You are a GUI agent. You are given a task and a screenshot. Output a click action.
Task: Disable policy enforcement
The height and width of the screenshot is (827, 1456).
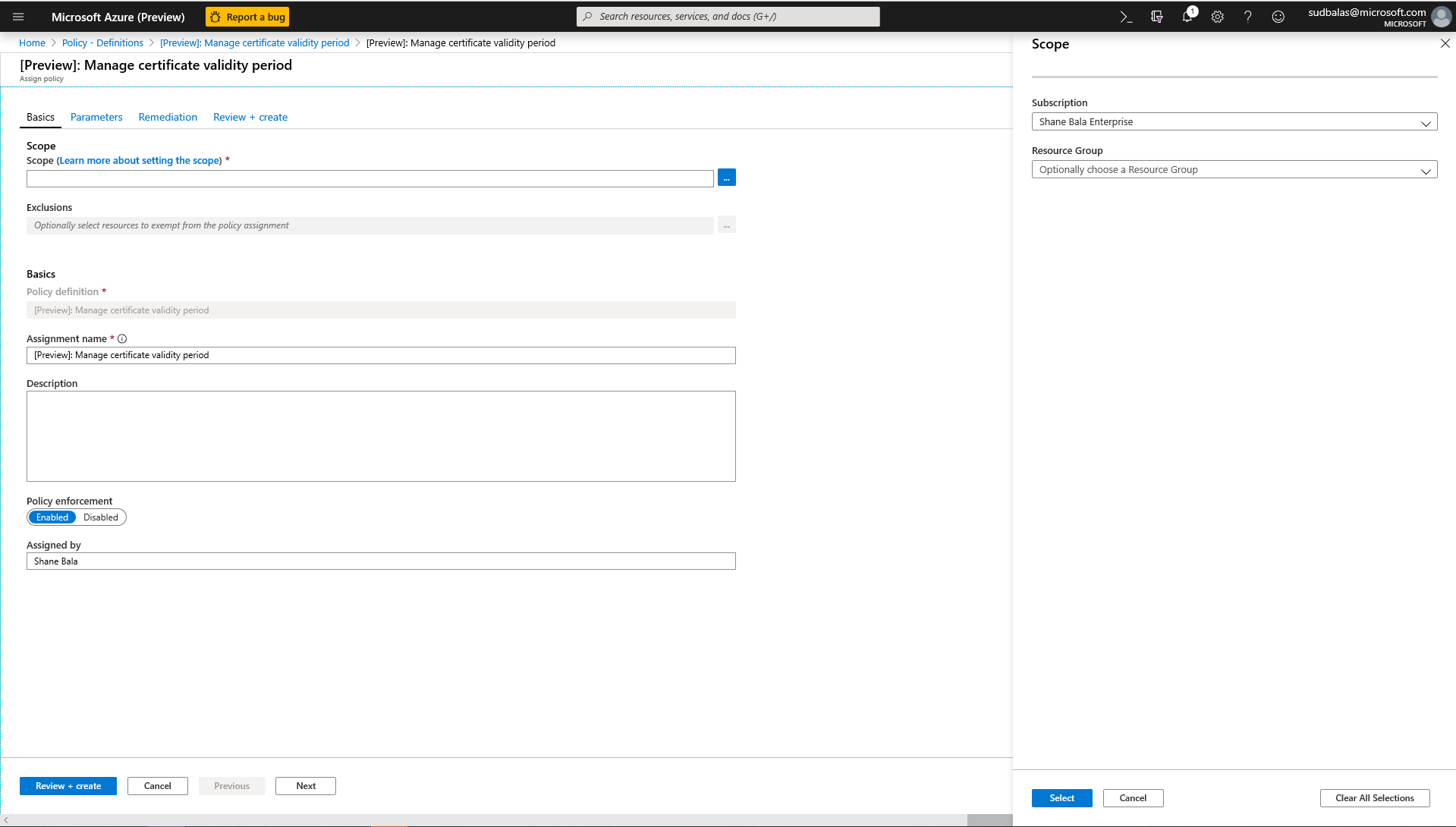(x=101, y=517)
